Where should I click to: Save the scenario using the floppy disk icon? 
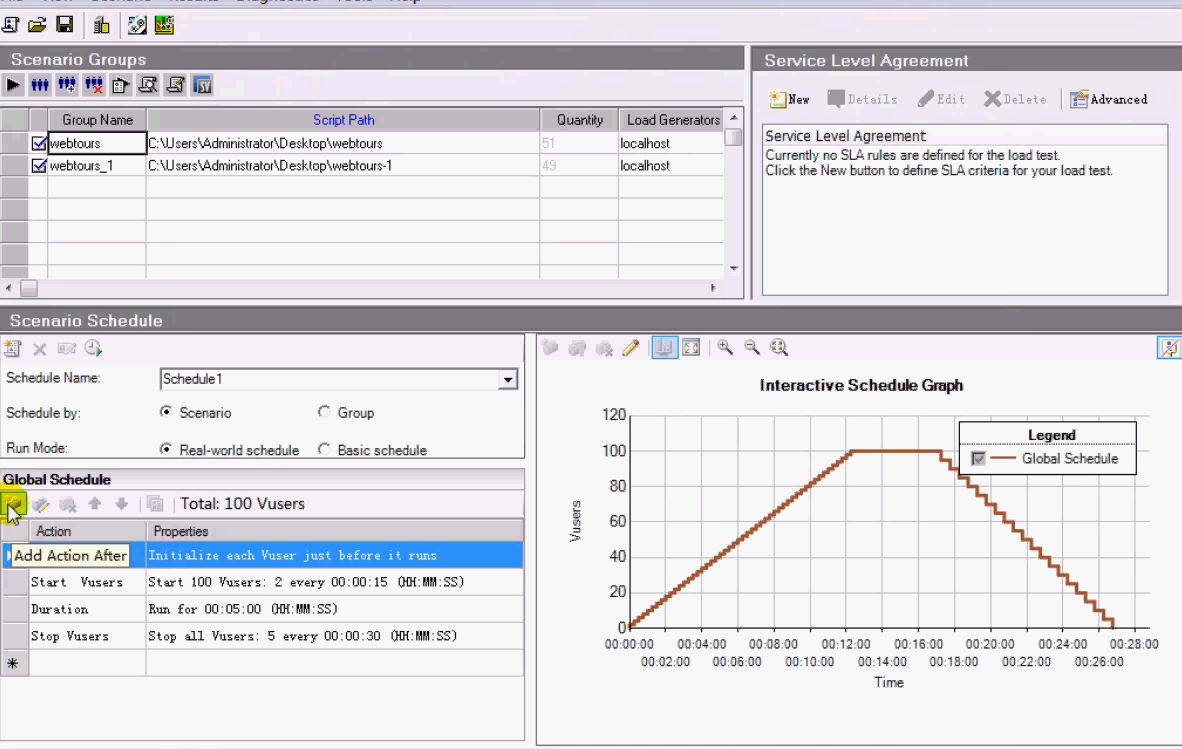[65, 25]
